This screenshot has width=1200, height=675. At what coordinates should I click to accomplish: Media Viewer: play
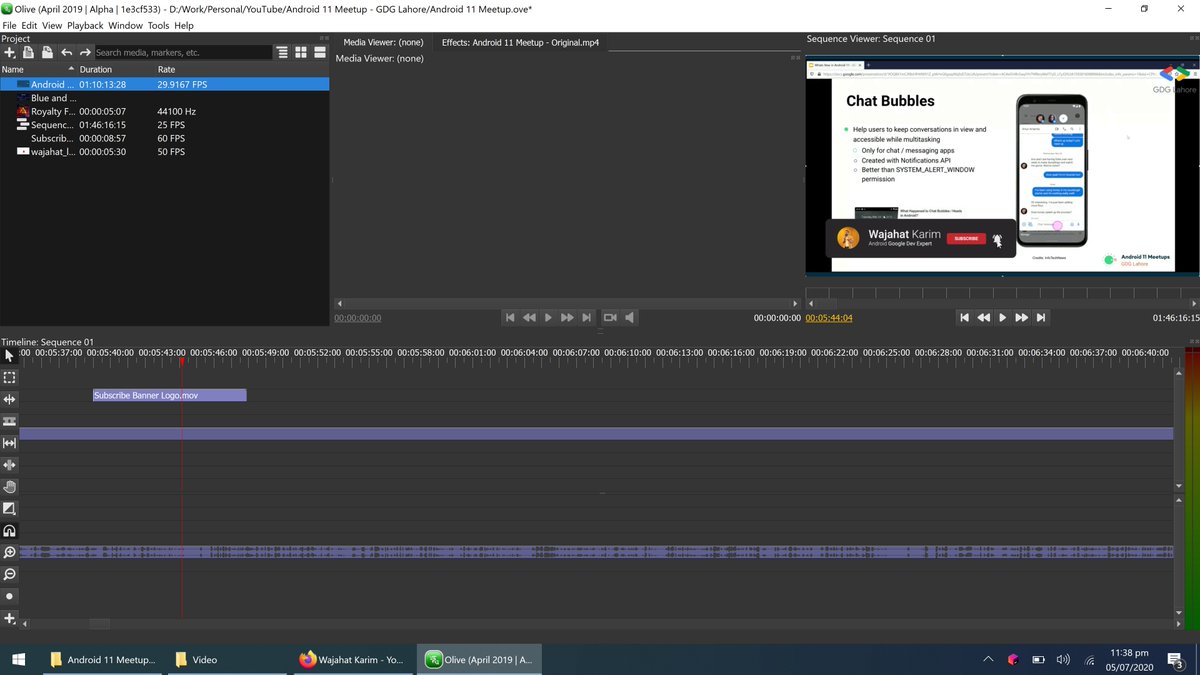pos(548,317)
